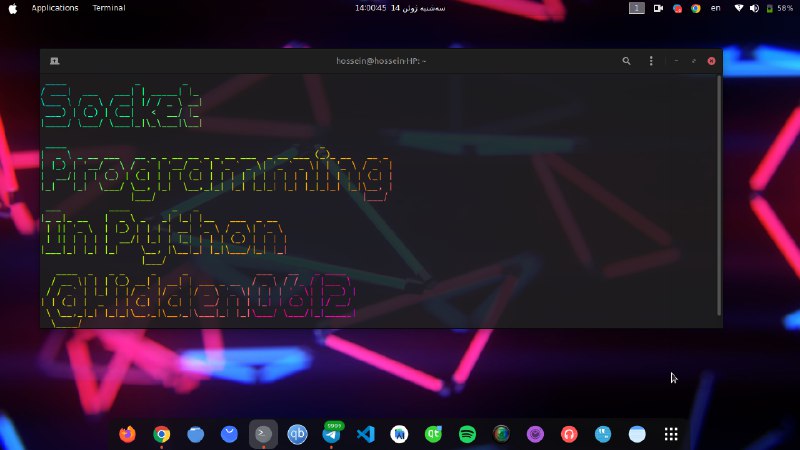Click the Terminal icon in the dock
This screenshot has height=450, width=800.
[263, 434]
